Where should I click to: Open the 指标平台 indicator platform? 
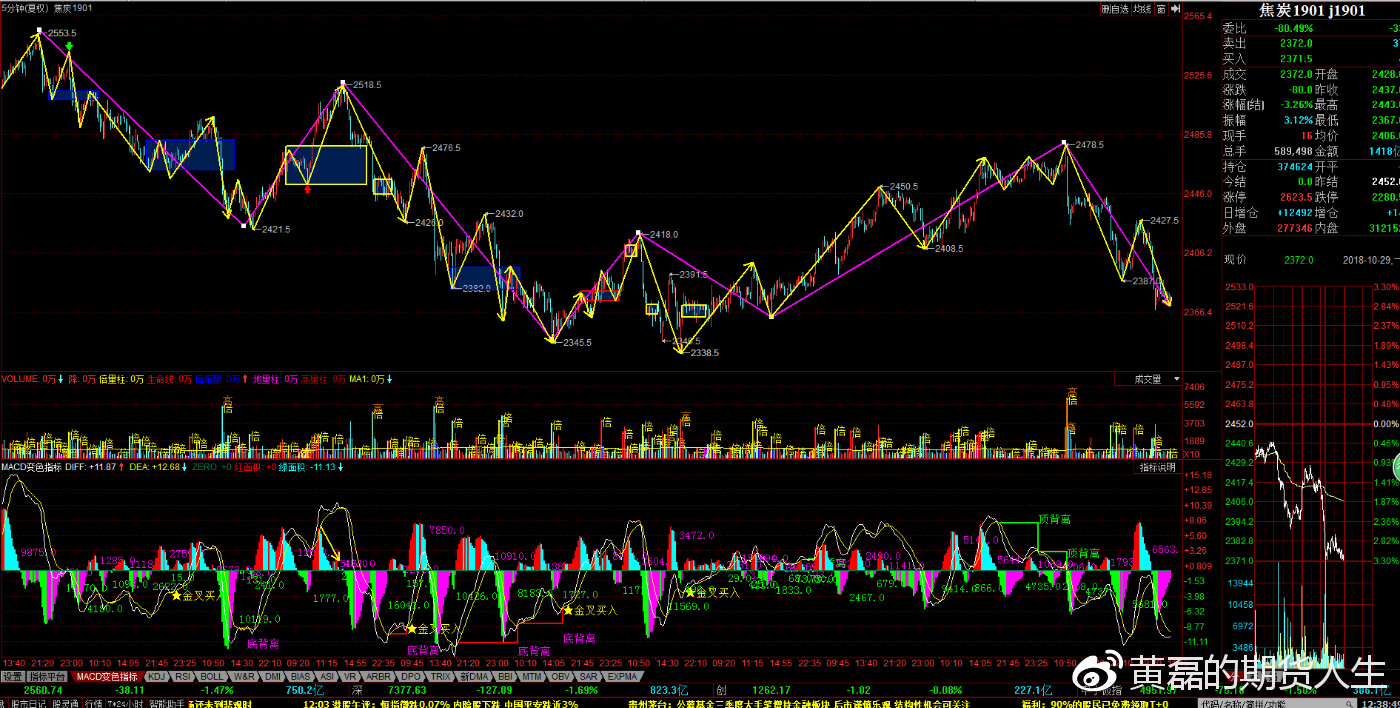point(47,676)
